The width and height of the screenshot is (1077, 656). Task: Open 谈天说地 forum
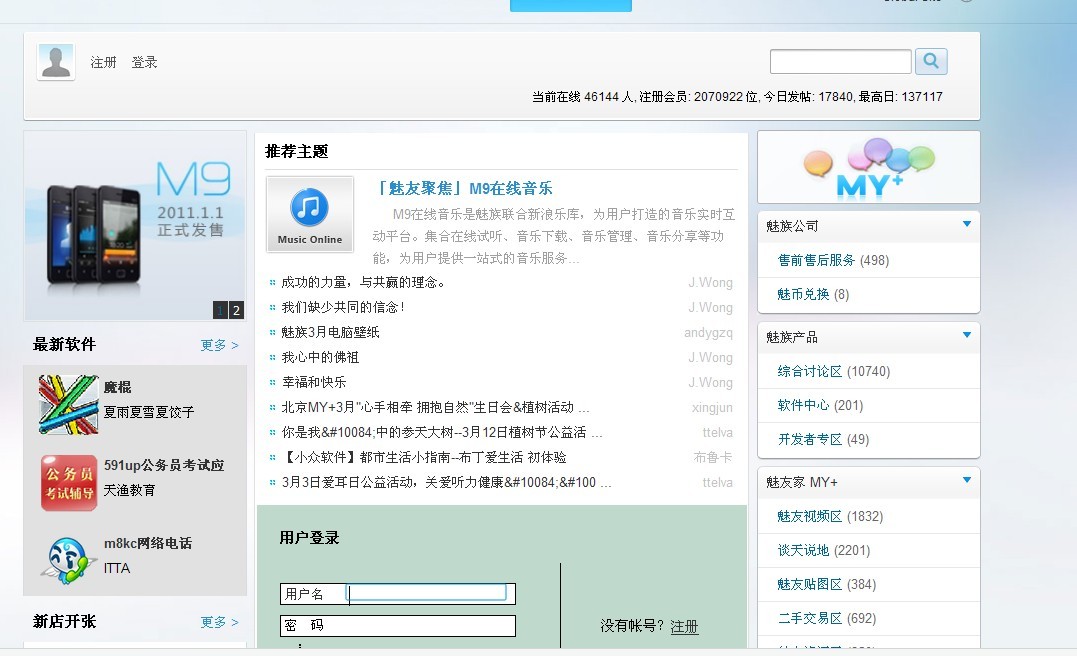pyautogui.click(x=803, y=550)
